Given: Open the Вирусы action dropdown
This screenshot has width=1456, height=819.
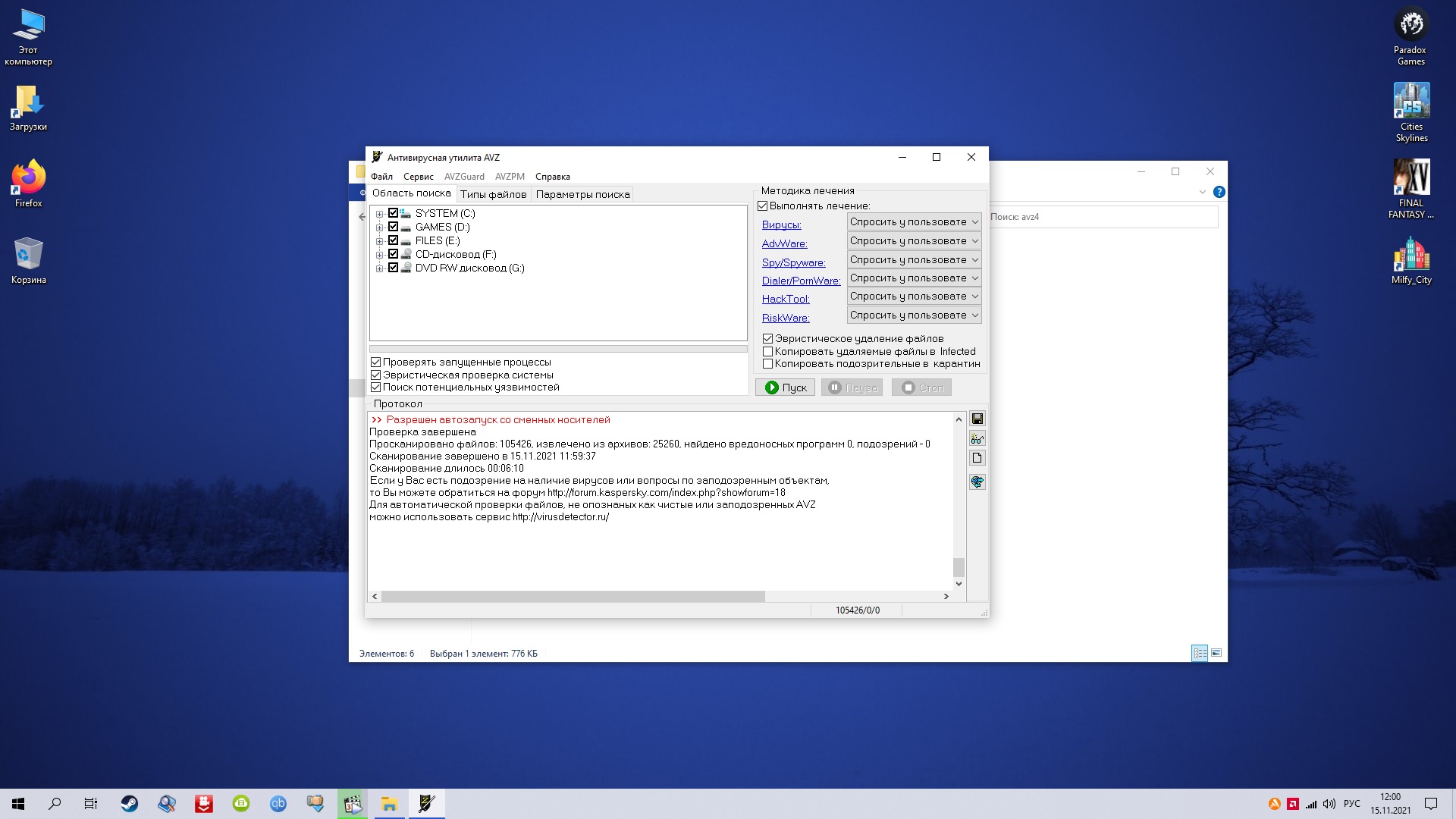Looking at the screenshot, I should pos(914,222).
